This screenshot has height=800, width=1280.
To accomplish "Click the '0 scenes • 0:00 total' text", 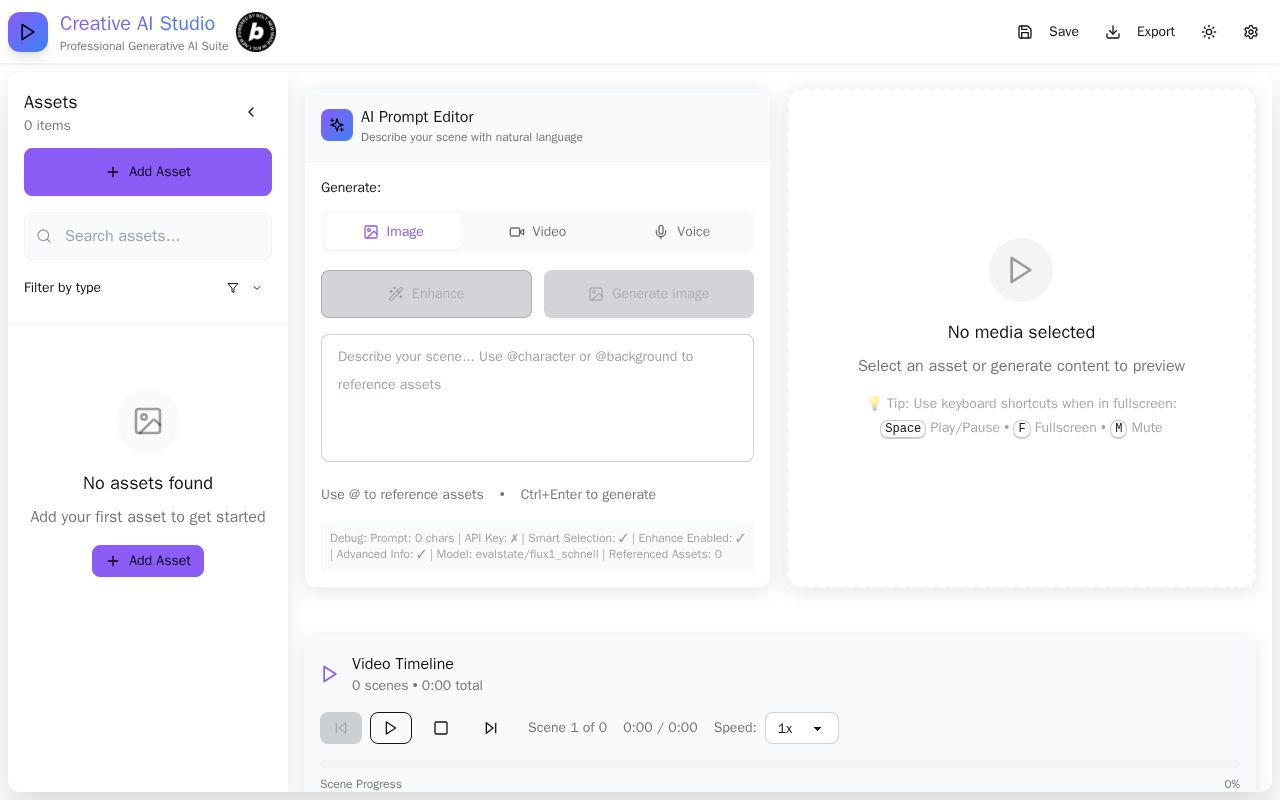I will pyautogui.click(x=417, y=686).
